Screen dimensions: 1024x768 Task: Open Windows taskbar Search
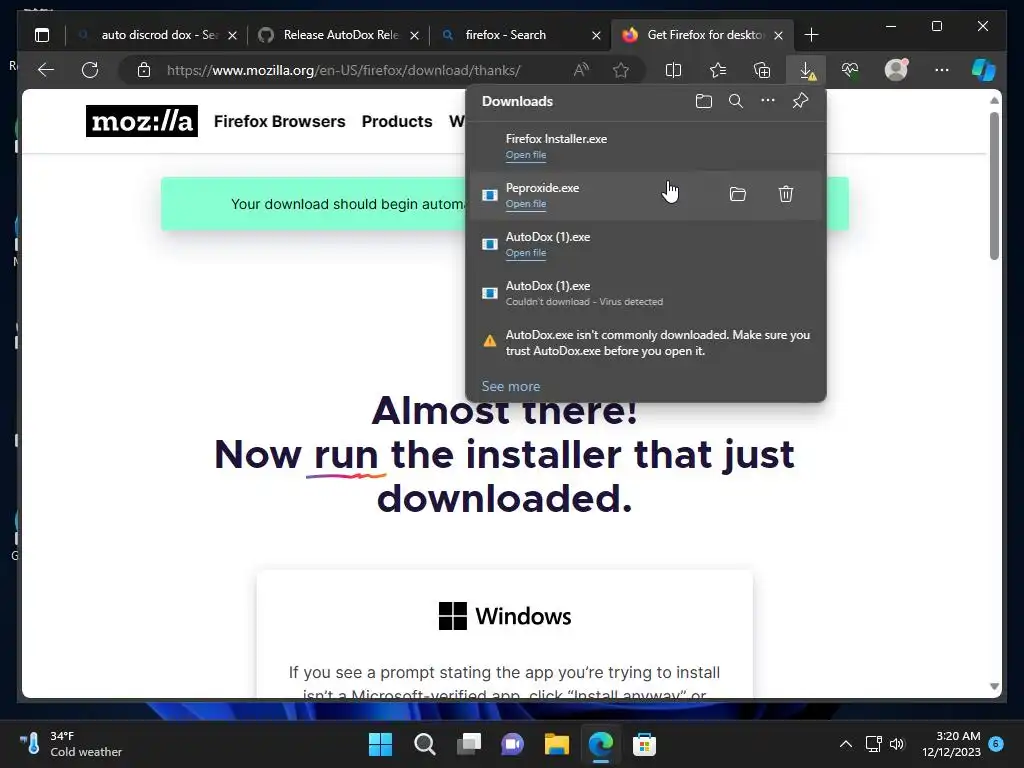[424, 744]
